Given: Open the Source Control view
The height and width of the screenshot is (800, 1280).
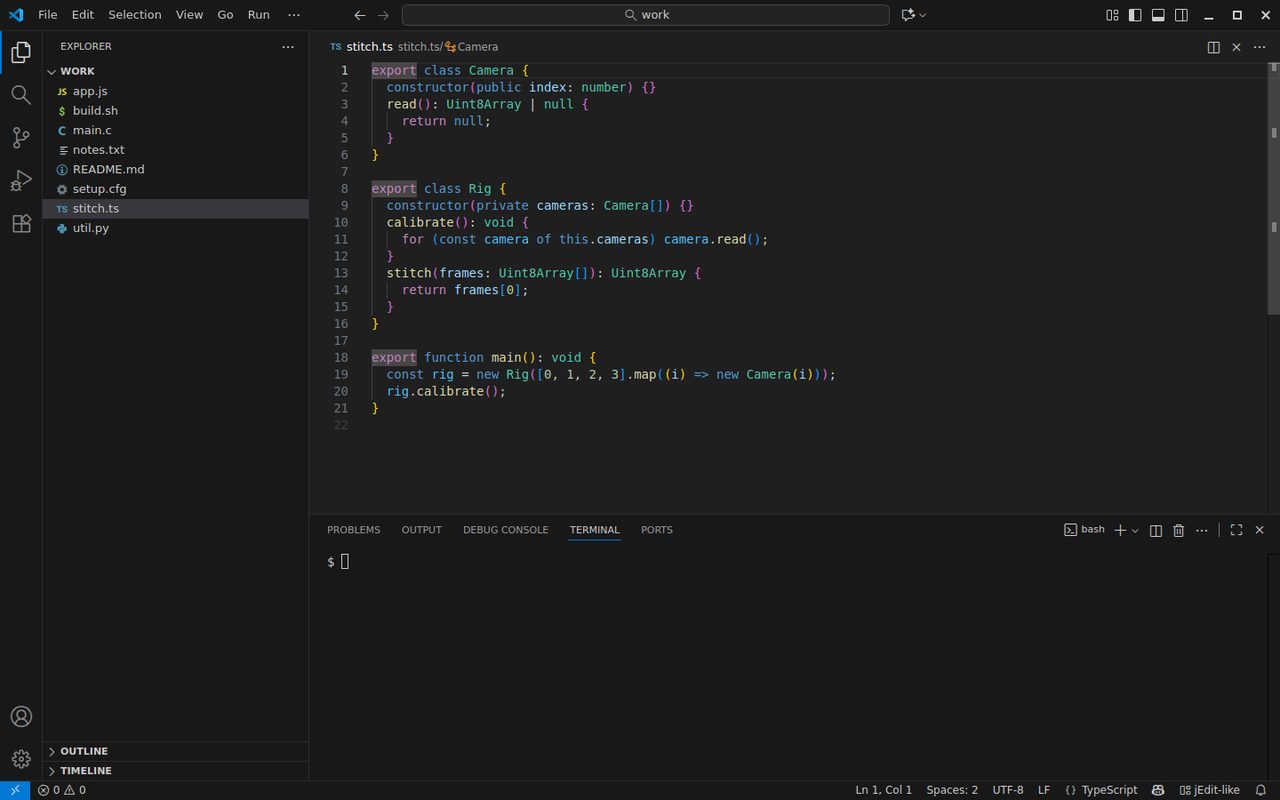Looking at the screenshot, I should click(x=21, y=138).
